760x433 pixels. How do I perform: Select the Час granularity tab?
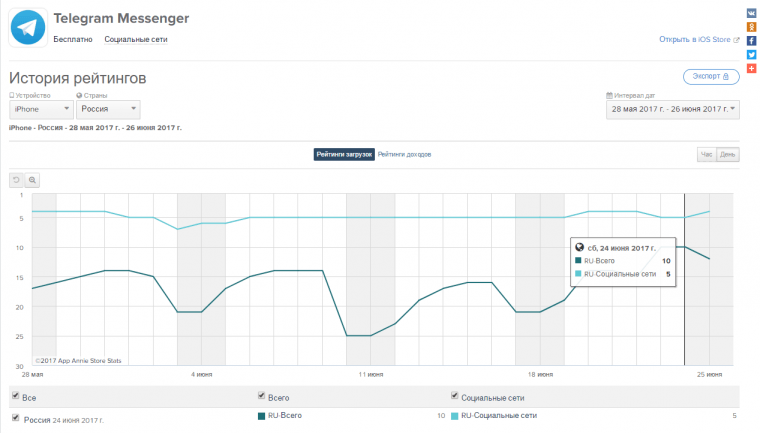pos(707,154)
